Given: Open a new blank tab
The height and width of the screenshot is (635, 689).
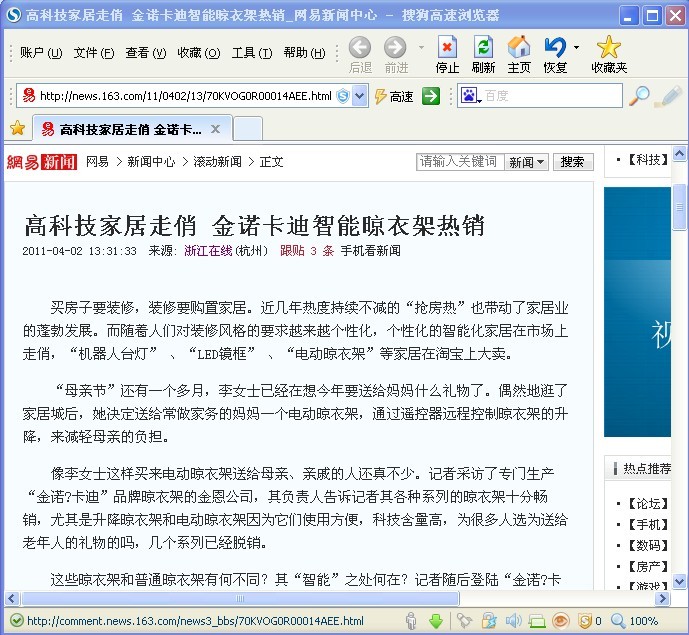Looking at the screenshot, I should [248, 129].
